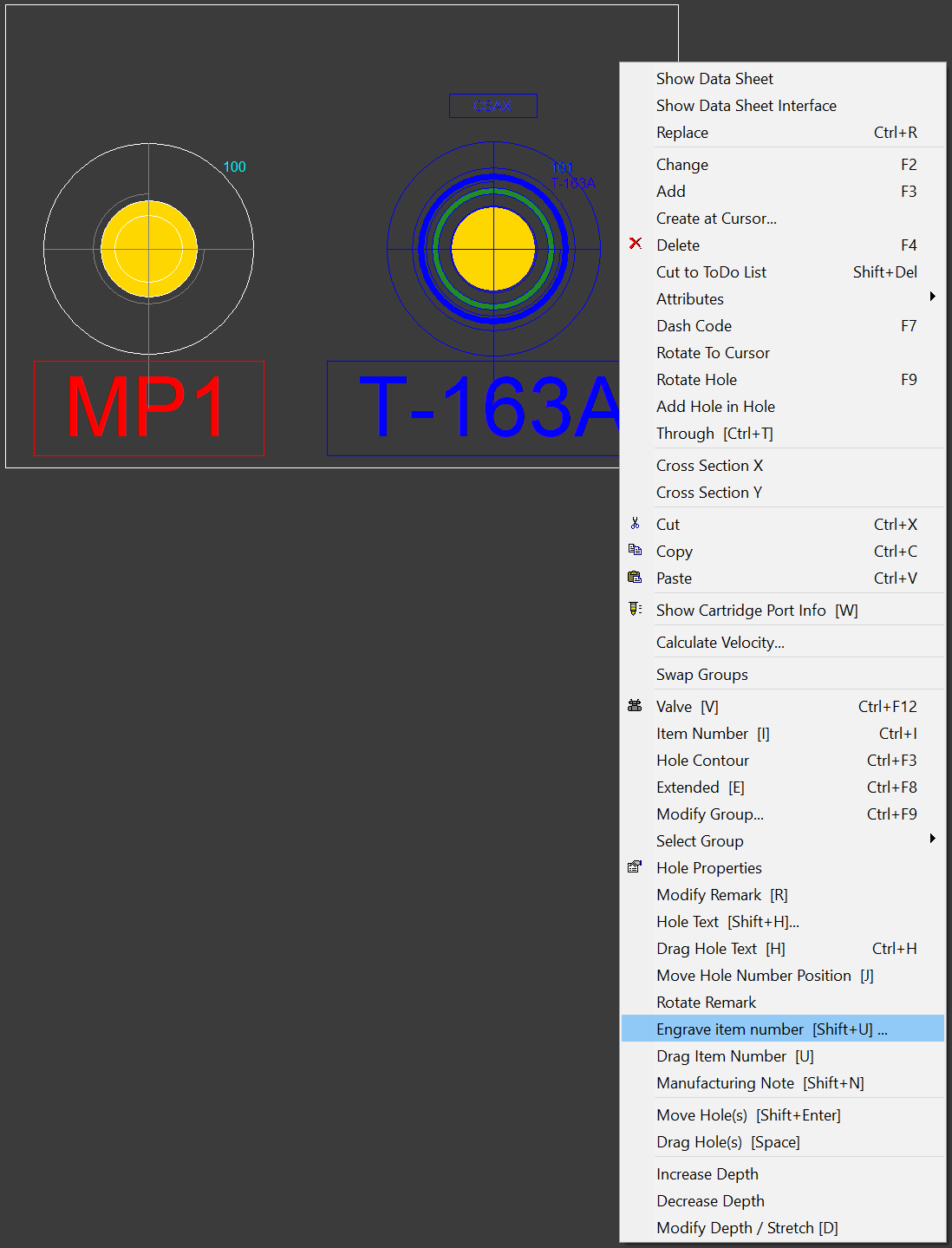Select Drag Item Number [U]
952x1248 pixels.
pyautogui.click(x=783, y=1056)
